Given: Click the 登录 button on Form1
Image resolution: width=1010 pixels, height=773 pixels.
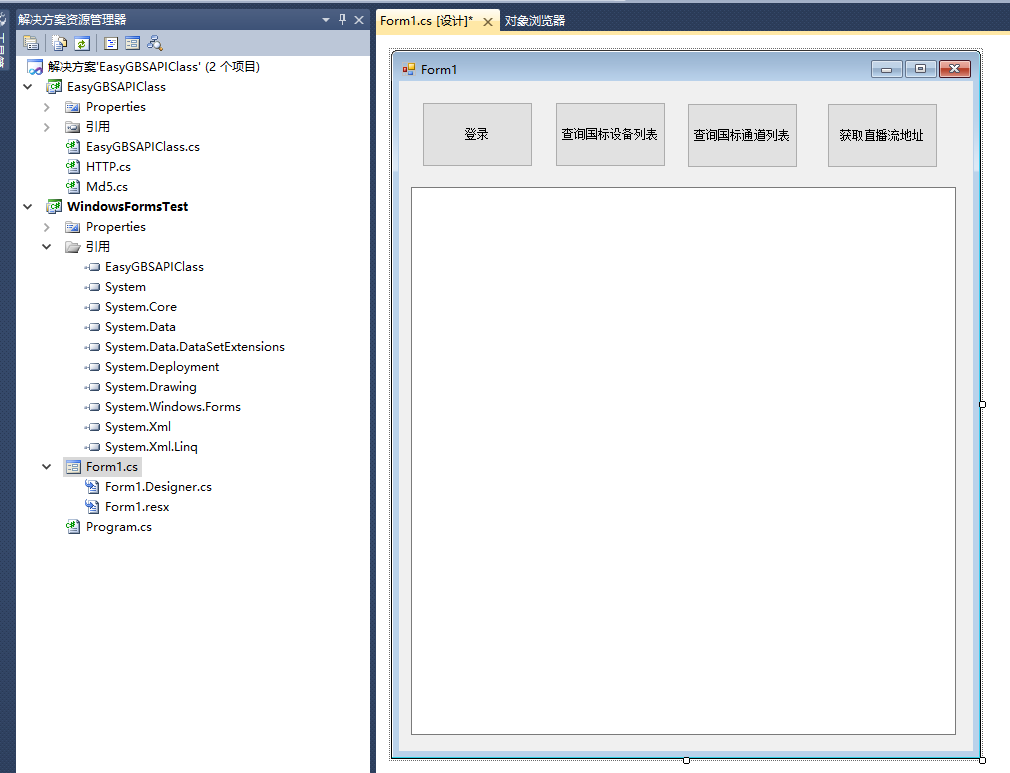Looking at the screenshot, I should [477, 135].
